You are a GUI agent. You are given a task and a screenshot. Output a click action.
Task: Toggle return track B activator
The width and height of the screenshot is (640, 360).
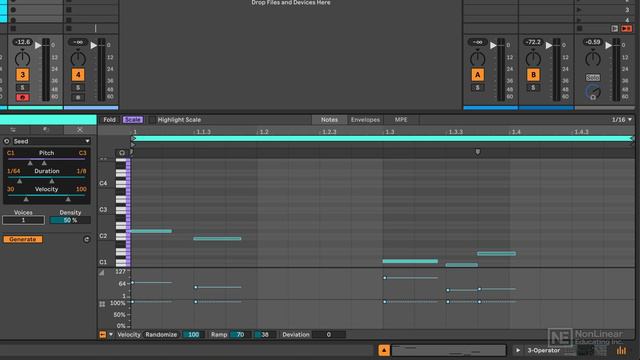pyautogui.click(x=533, y=75)
